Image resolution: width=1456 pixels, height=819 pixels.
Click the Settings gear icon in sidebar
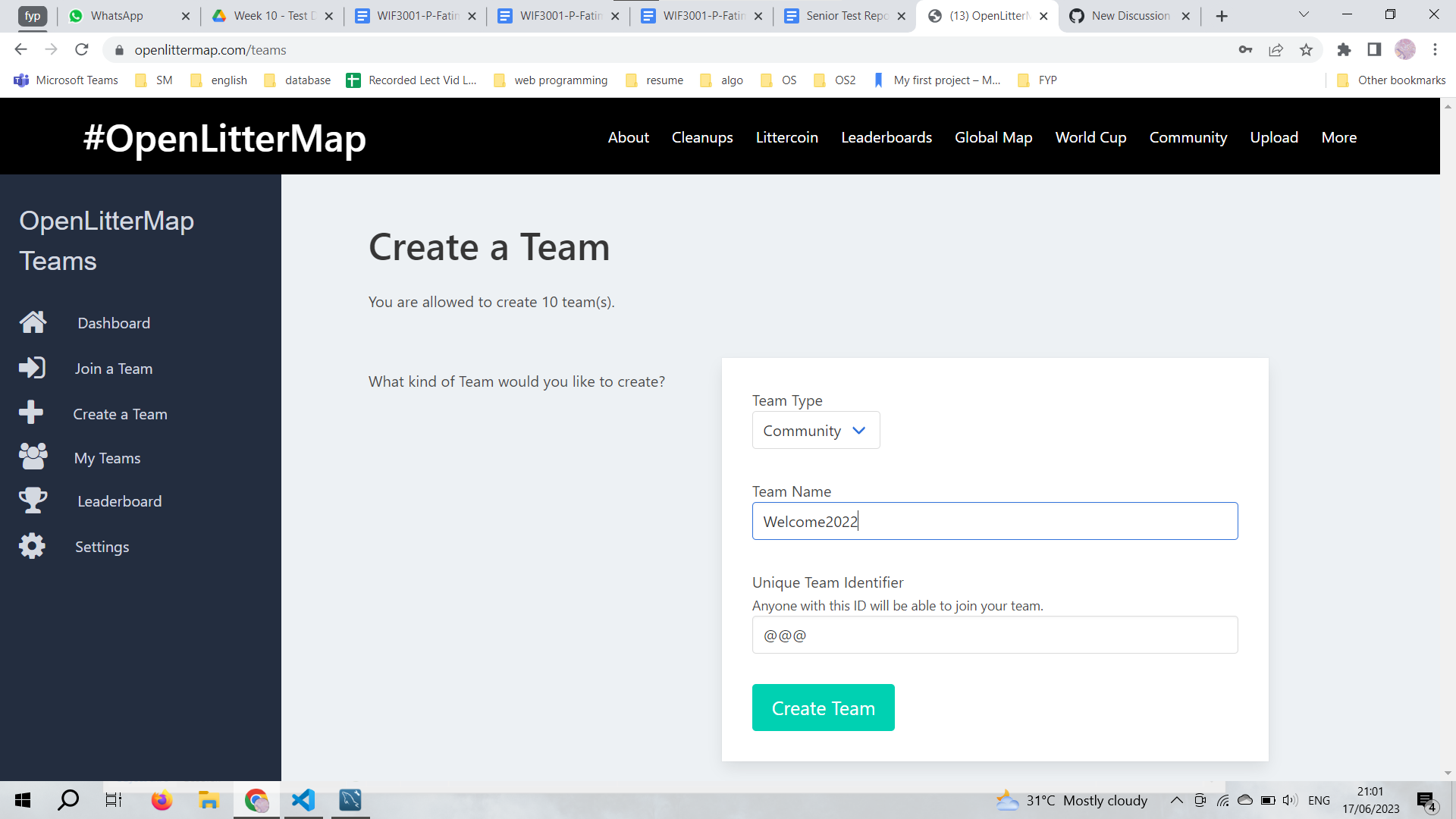click(x=32, y=546)
